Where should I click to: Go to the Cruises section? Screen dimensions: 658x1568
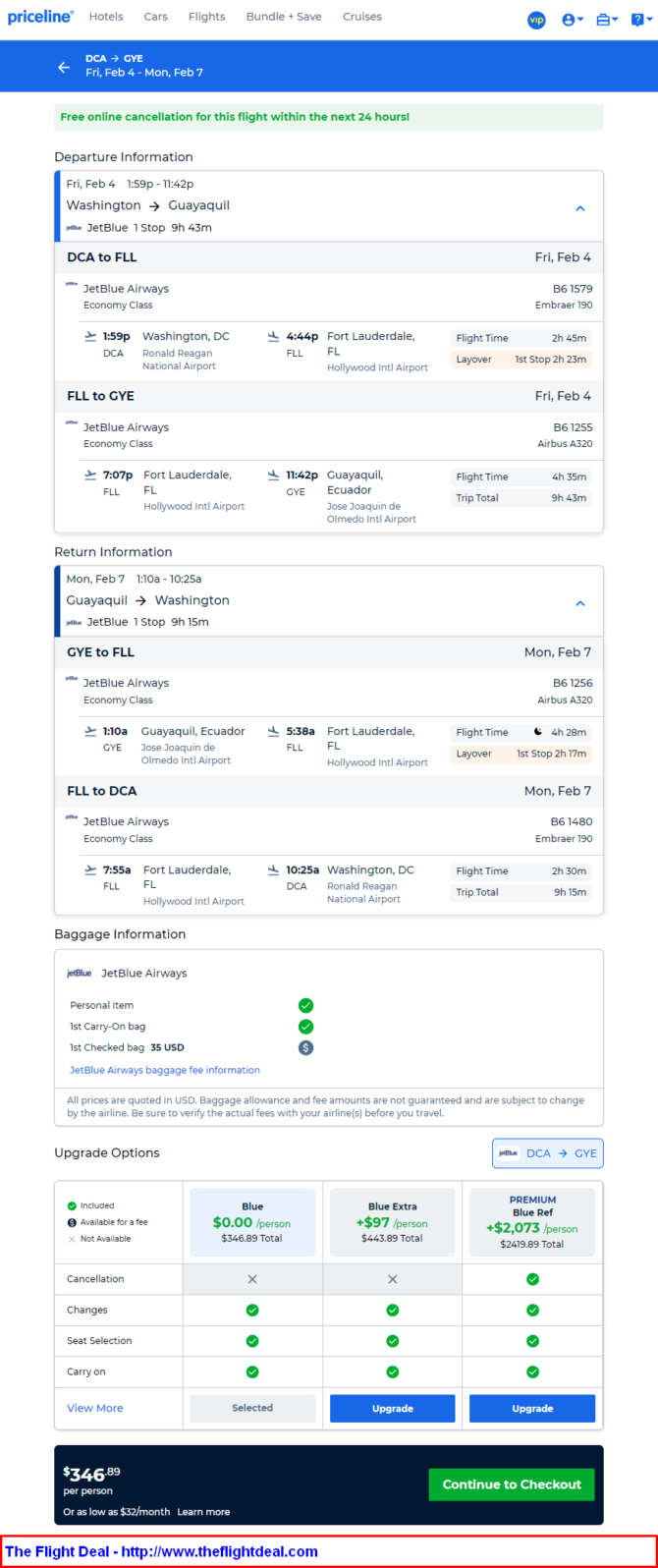[x=362, y=17]
